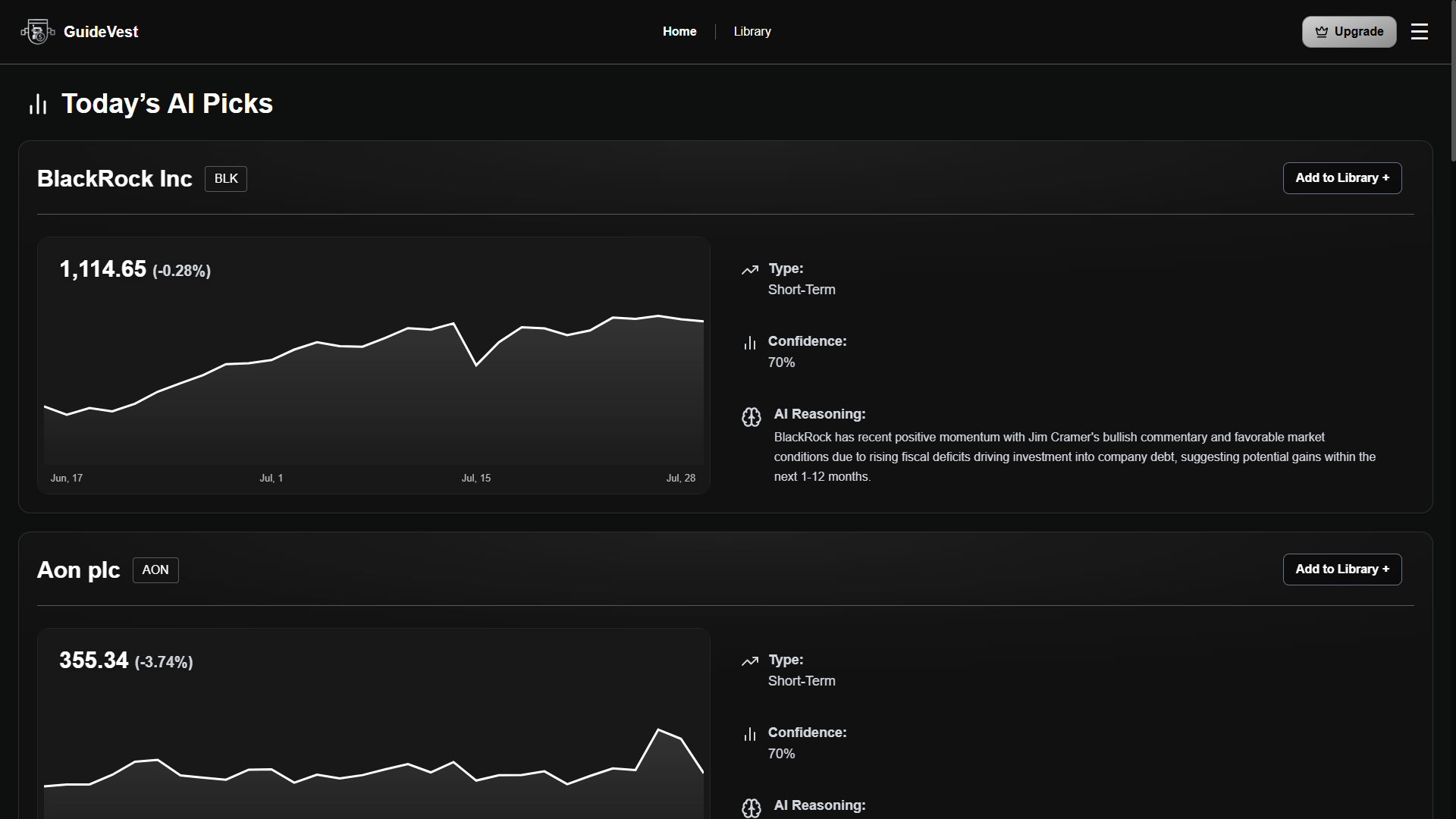Click the bars icon next to Aon Confidence
The height and width of the screenshot is (819, 1456).
coord(750,734)
